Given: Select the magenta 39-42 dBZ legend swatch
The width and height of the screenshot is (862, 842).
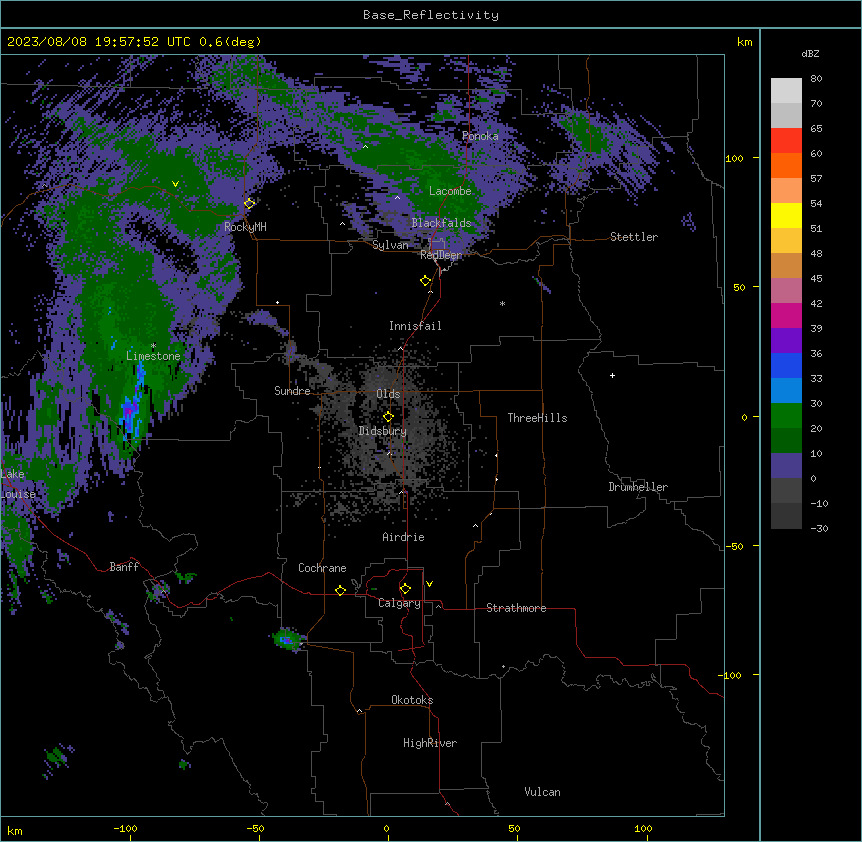Looking at the screenshot, I should [x=786, y=315].
